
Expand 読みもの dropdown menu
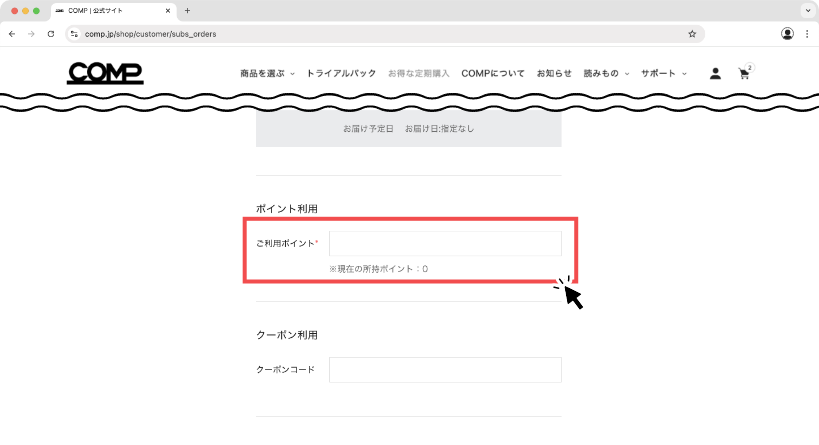[606, 74]
